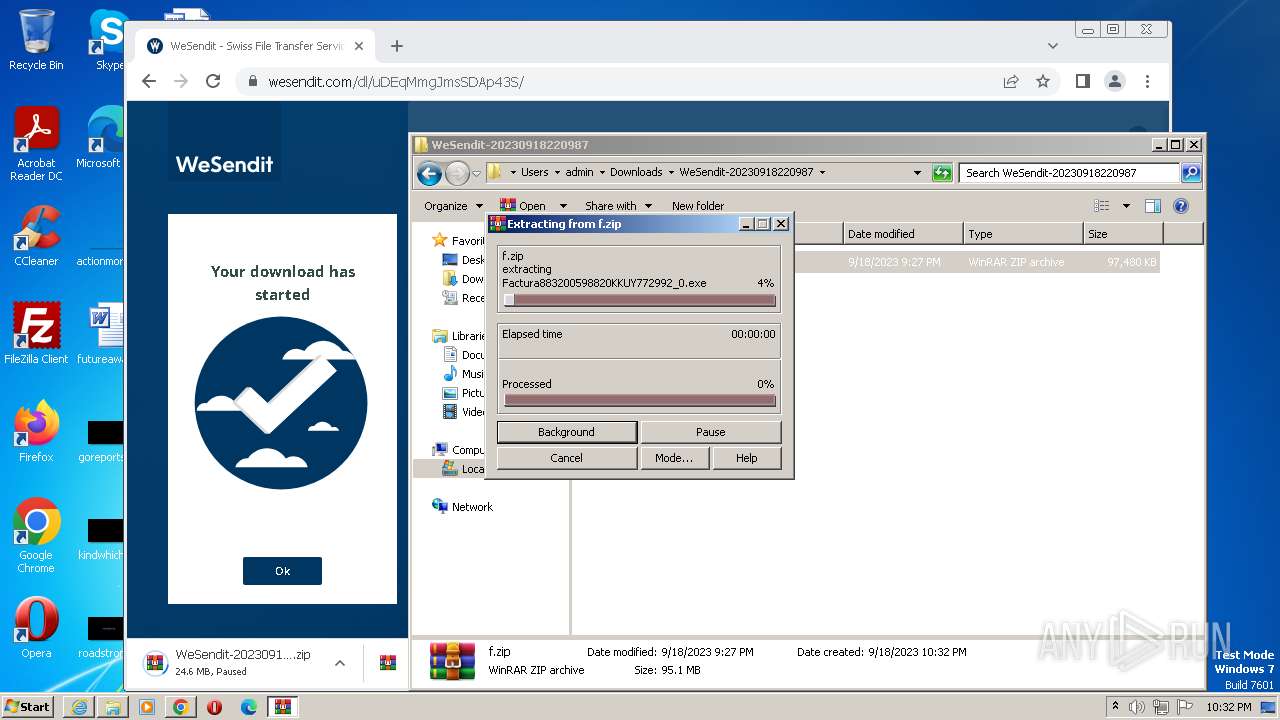Image resolution: width=1280 pixels, height=720 pixels.
Task: Open Share with dropdown menu
Action: tap(618, 206)
